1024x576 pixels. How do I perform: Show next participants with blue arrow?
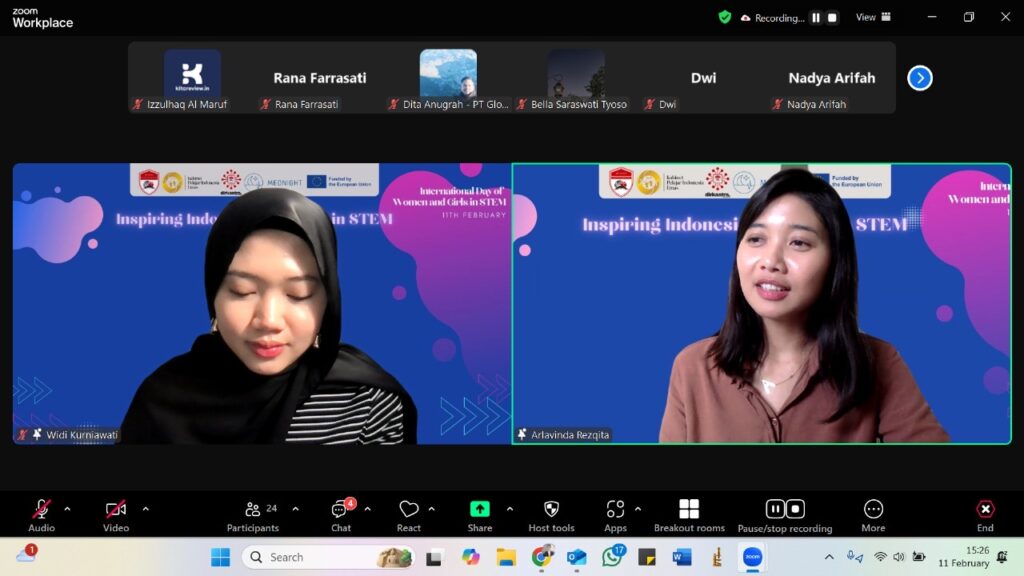(x=920, y=78)
